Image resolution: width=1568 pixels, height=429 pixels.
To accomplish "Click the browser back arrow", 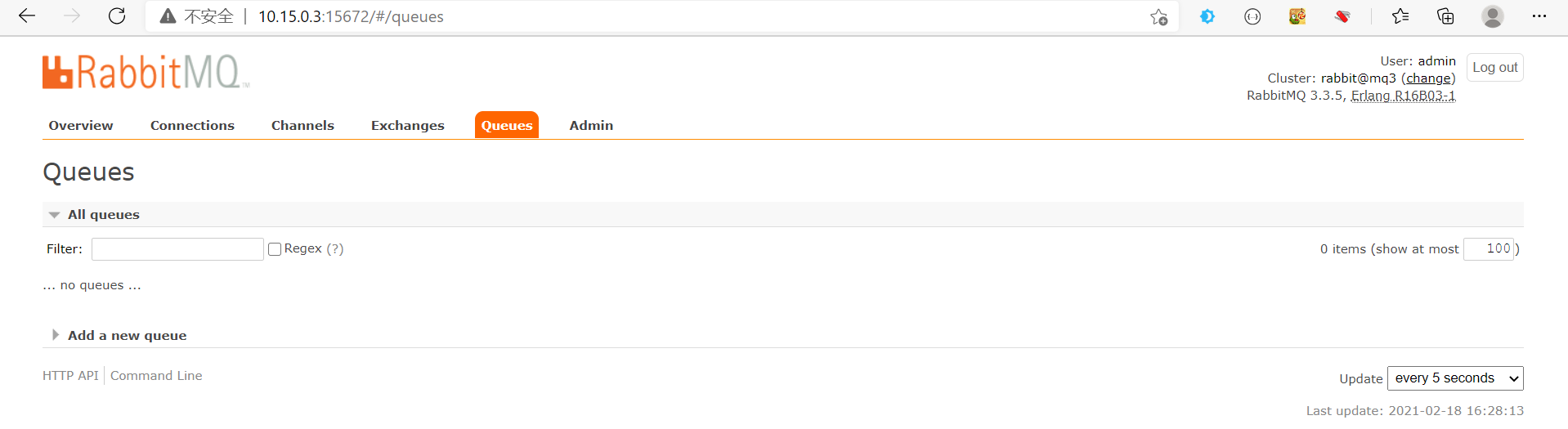I will tap(27, 16).
